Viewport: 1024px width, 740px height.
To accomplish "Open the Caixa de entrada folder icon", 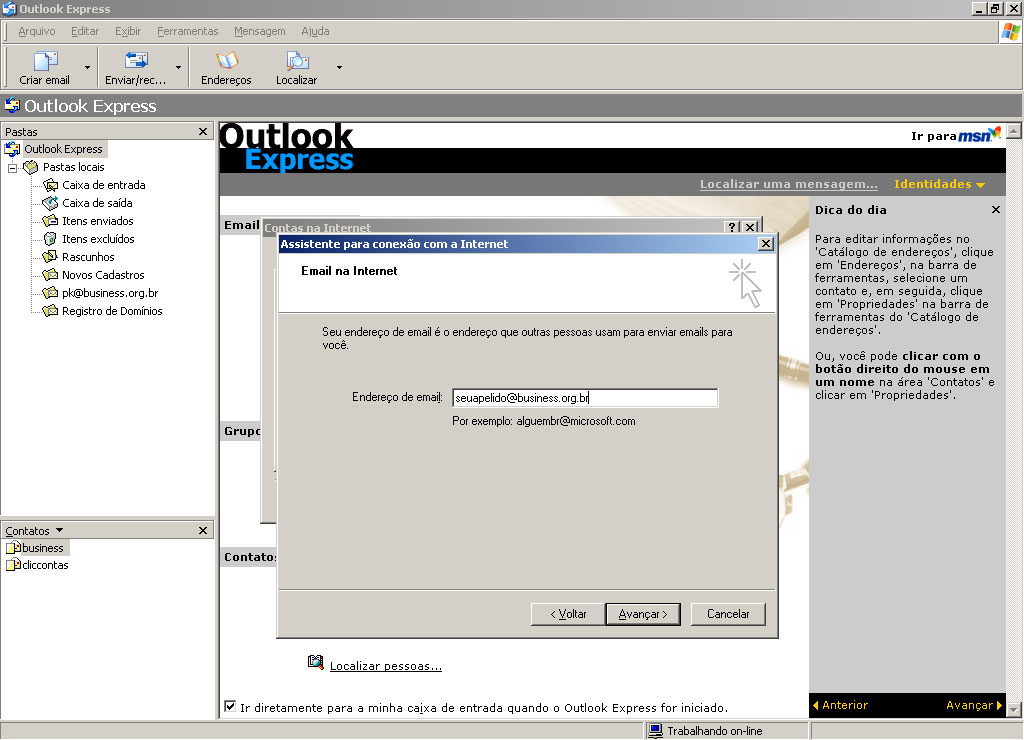I will 50,185.
